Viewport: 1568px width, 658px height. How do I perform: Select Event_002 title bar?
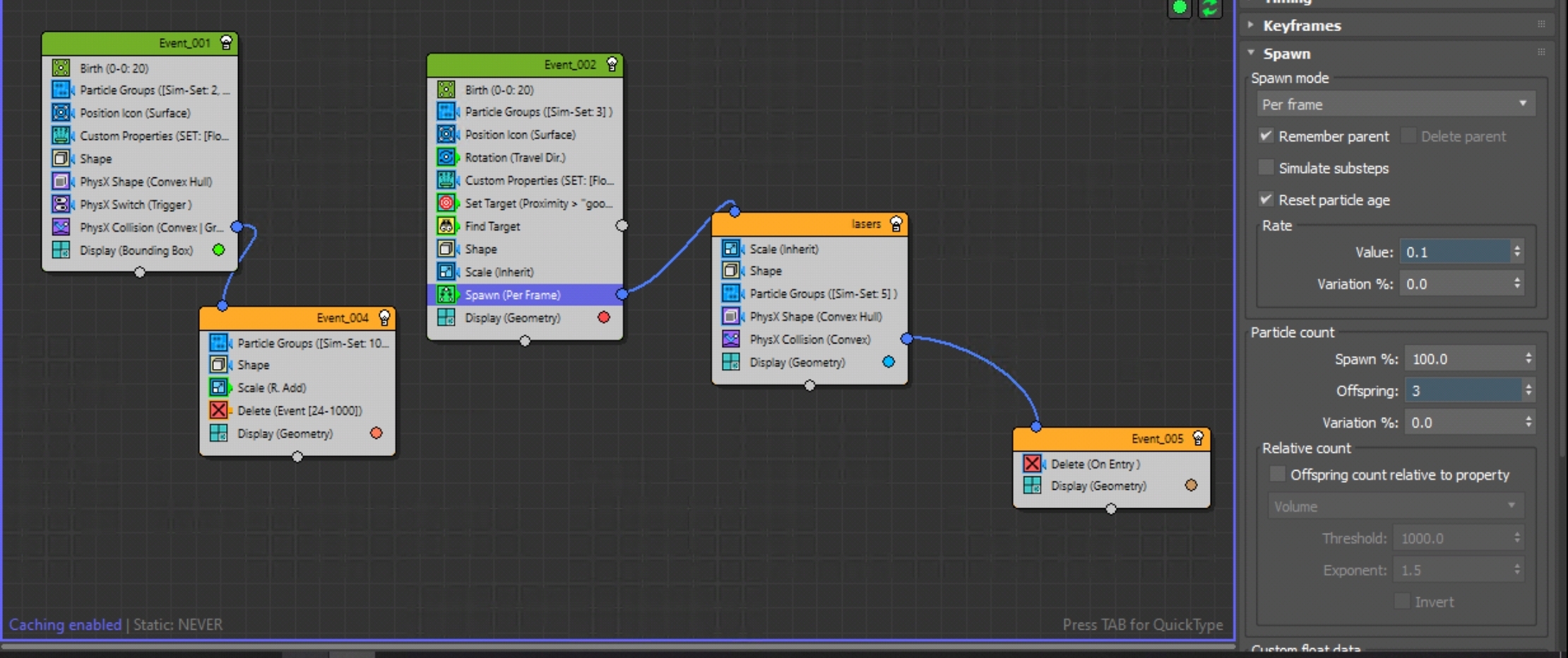525,65
